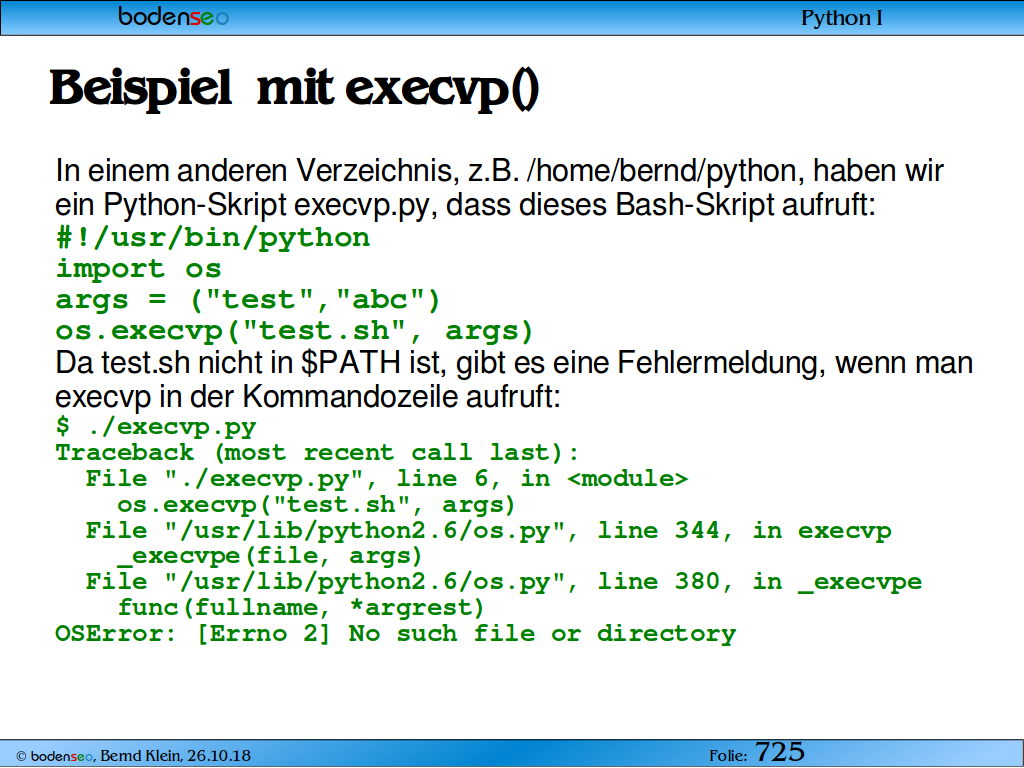The image size is (1024, 768).
Task: Click the slide title 'Beispiel mit execvp()'
Action: pos(294,88)
